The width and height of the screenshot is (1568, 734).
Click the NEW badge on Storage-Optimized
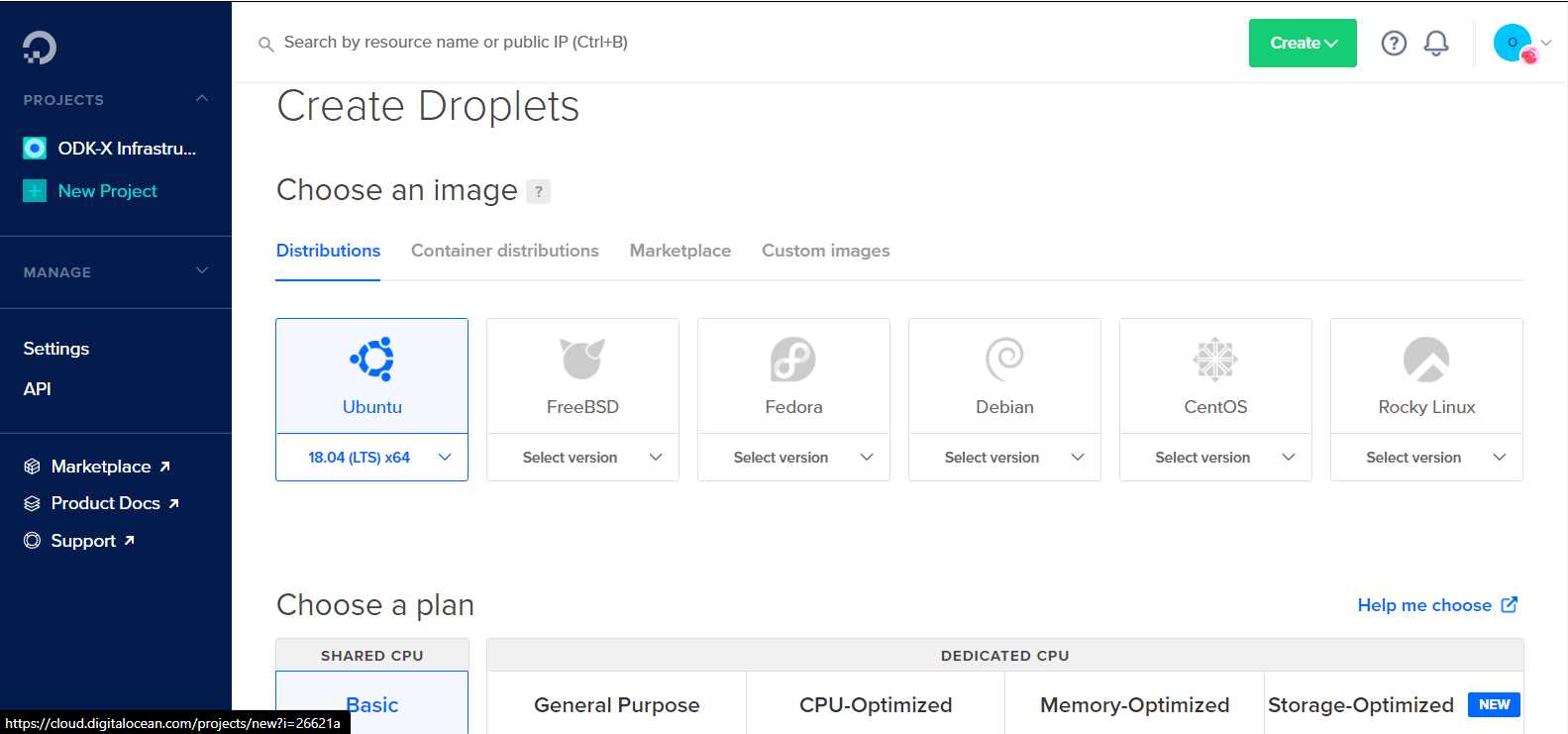click(1494, 704)
